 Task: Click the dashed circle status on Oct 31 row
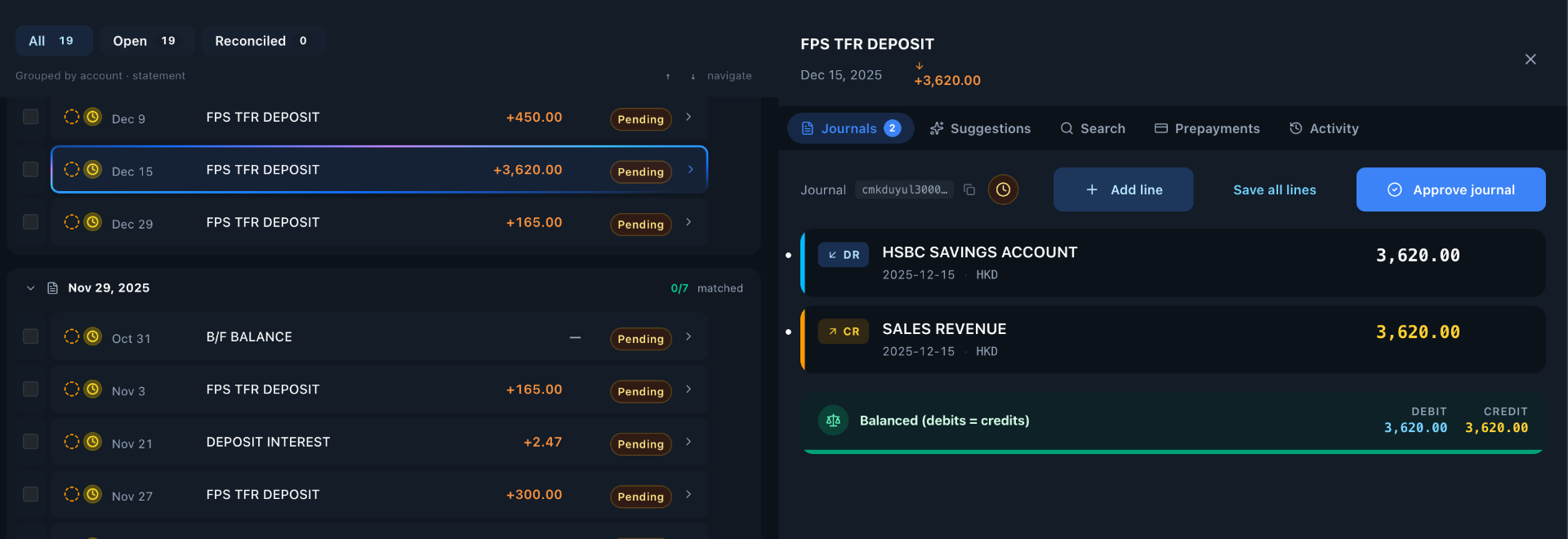click(x=72, y=336)
